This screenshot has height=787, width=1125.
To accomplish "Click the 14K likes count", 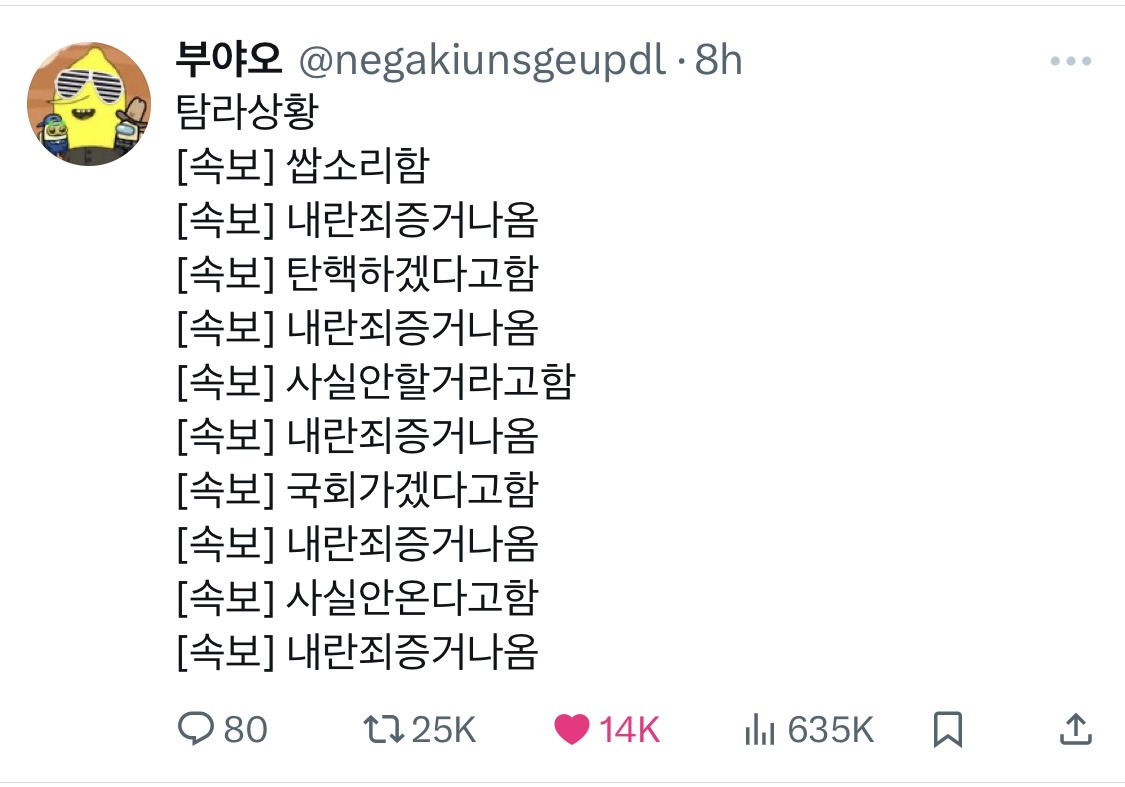I will click(629, 730).
